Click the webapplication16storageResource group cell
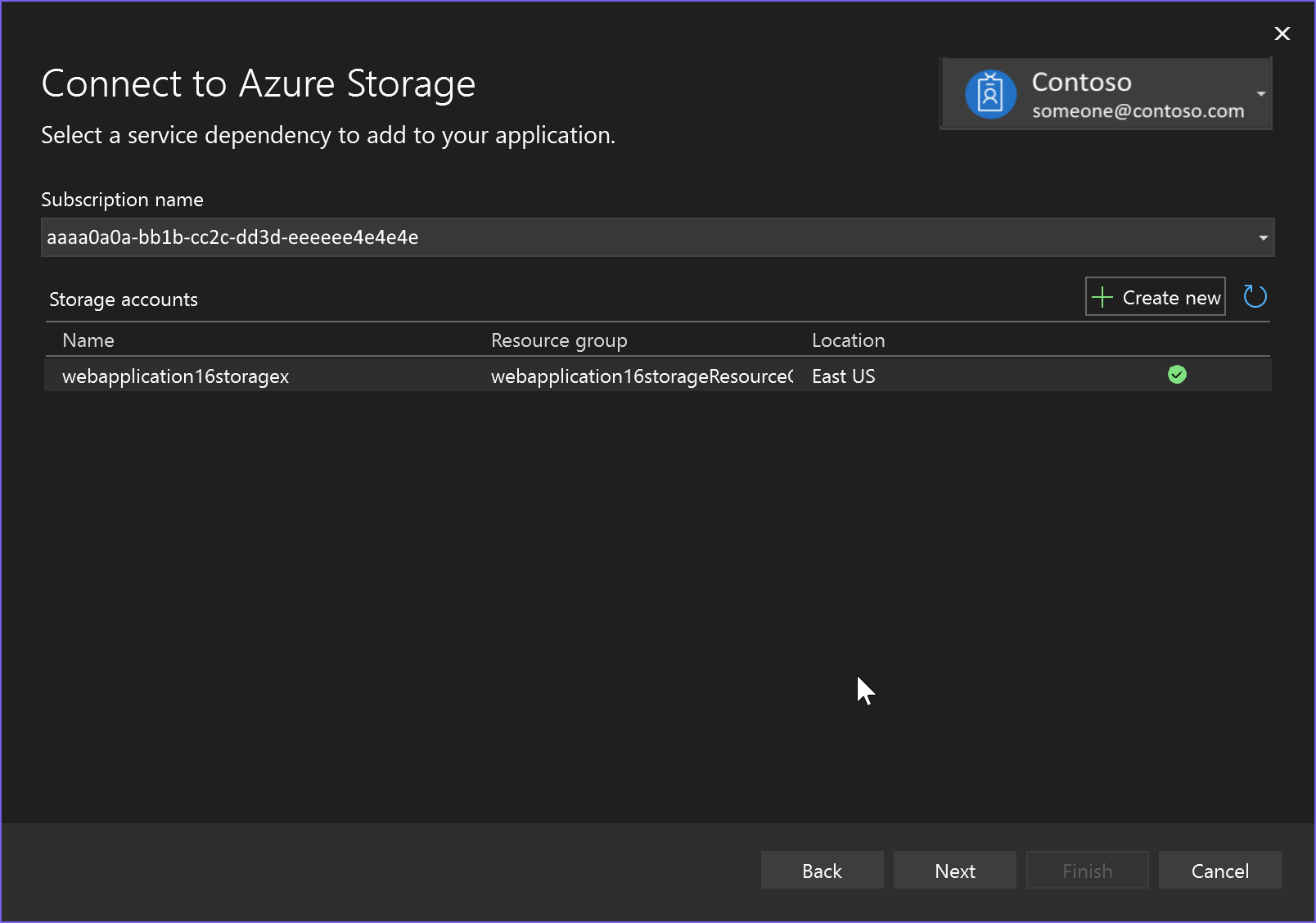The image size is (1316, 923). [642, 376]
